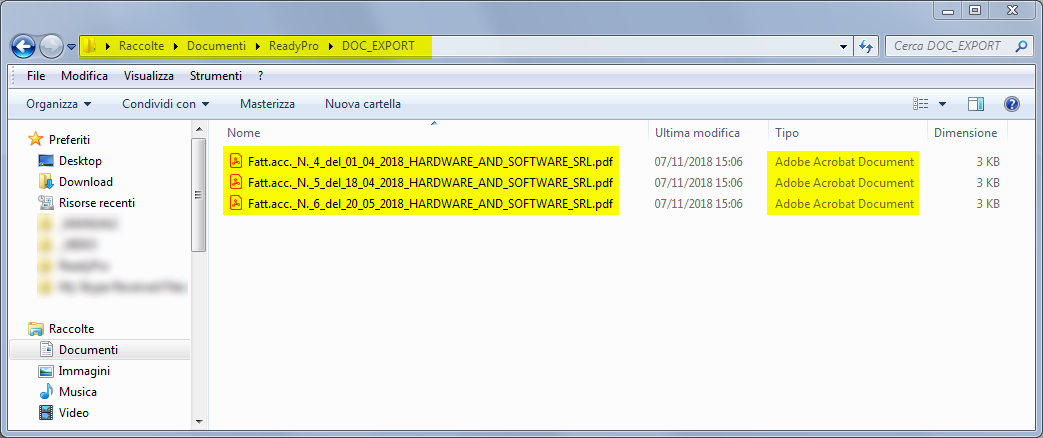The width and height of the screenshot is (1043, 438).
Task: Click PDF icon of Fatt.acc._N._6 file
Action: (235, 203)
